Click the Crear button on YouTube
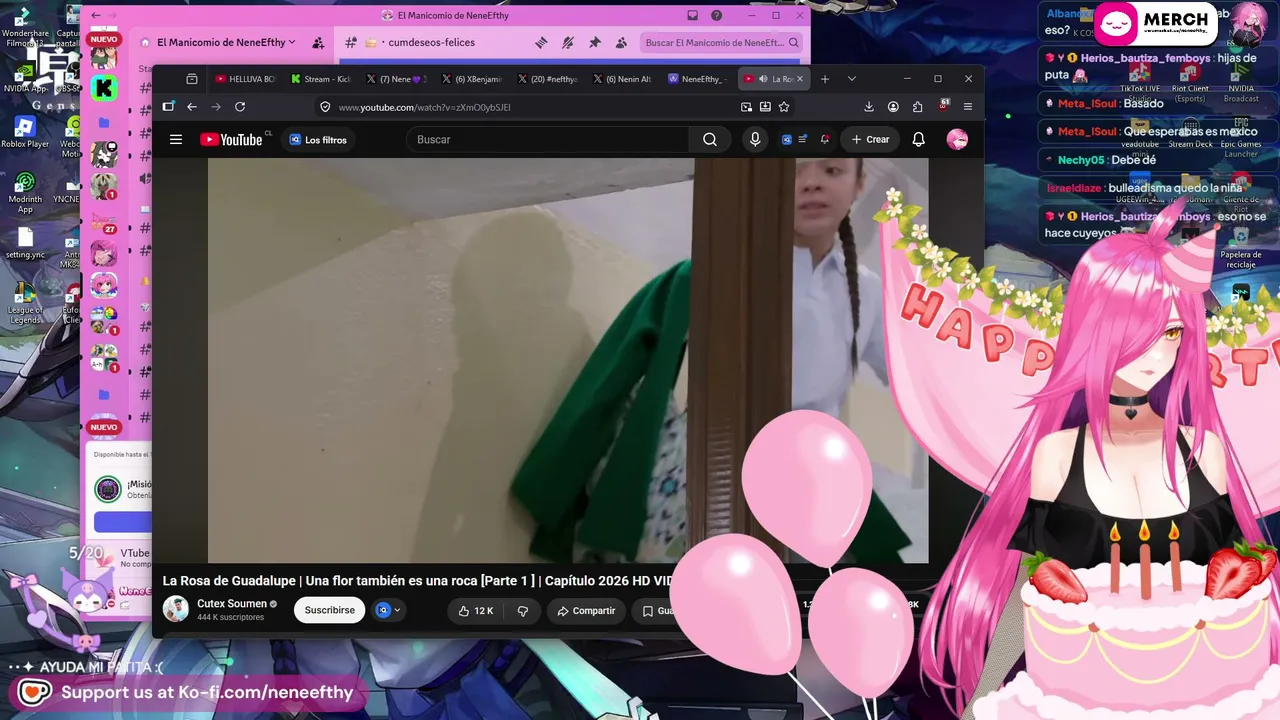The height and width of the screenshot is (720, 1280). (x=870, y=140)
